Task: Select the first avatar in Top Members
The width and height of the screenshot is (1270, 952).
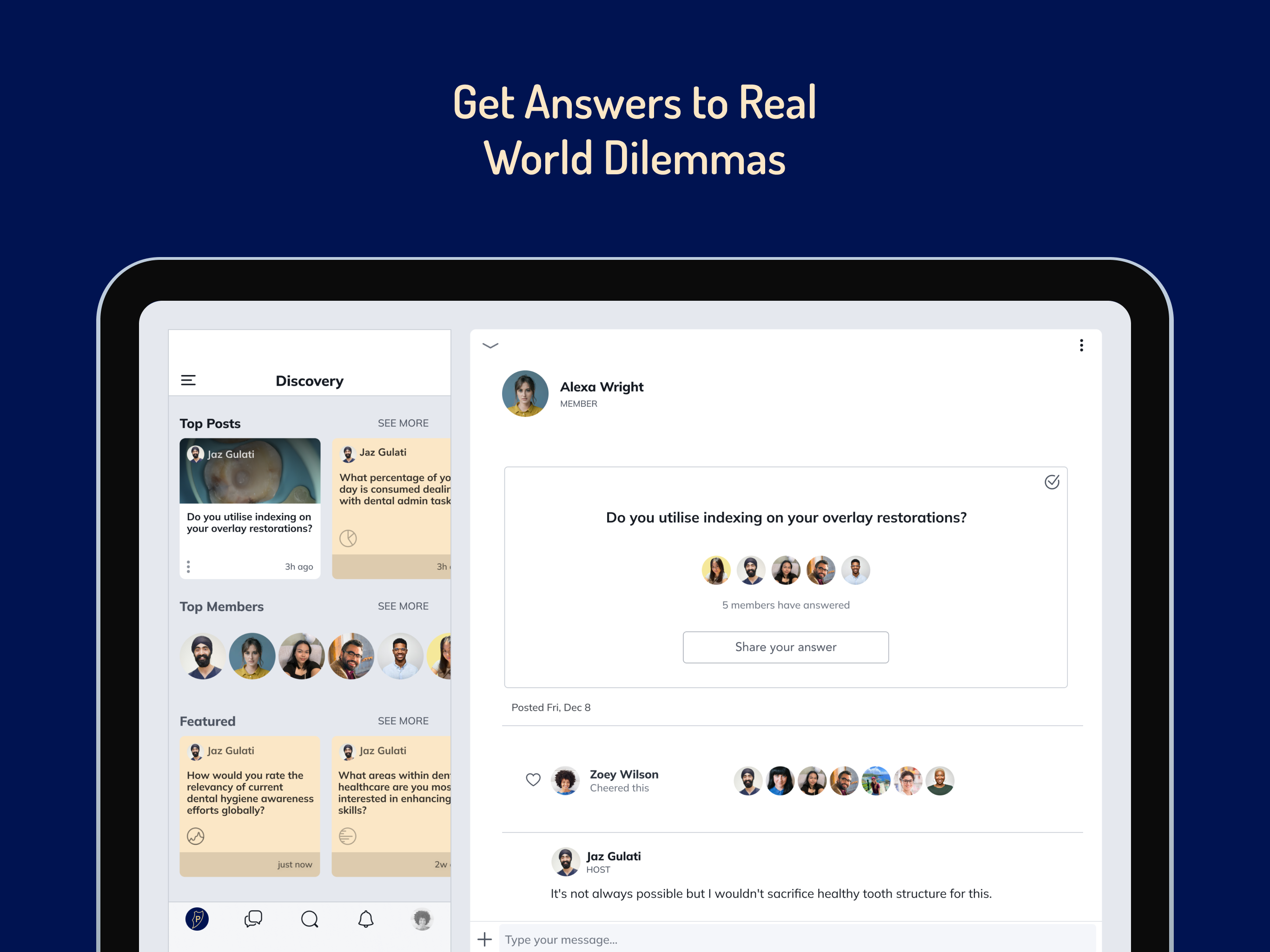Action: [203, 656]
